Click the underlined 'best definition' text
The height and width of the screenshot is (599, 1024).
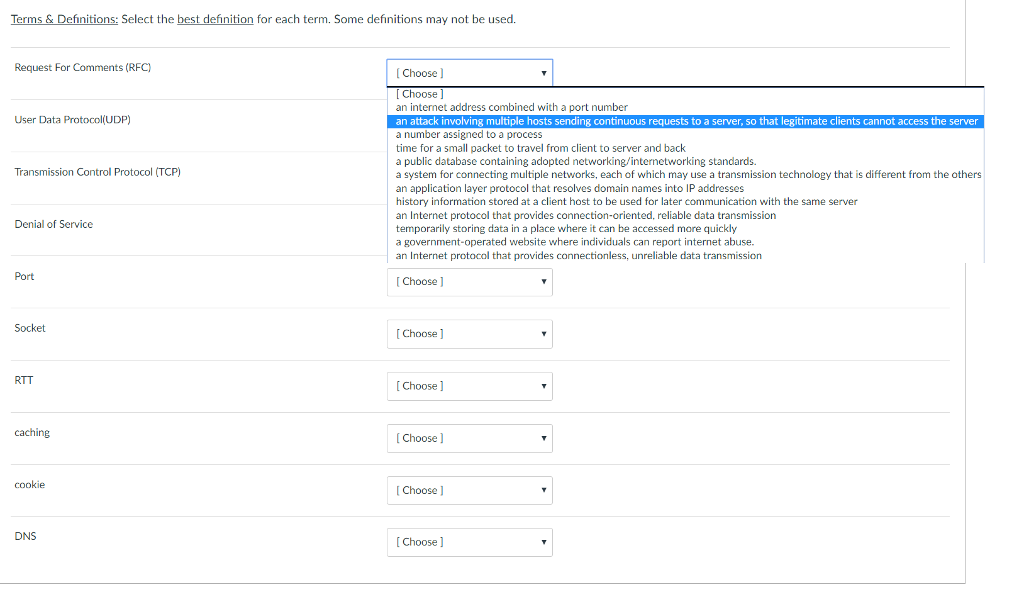coord(215,19)
